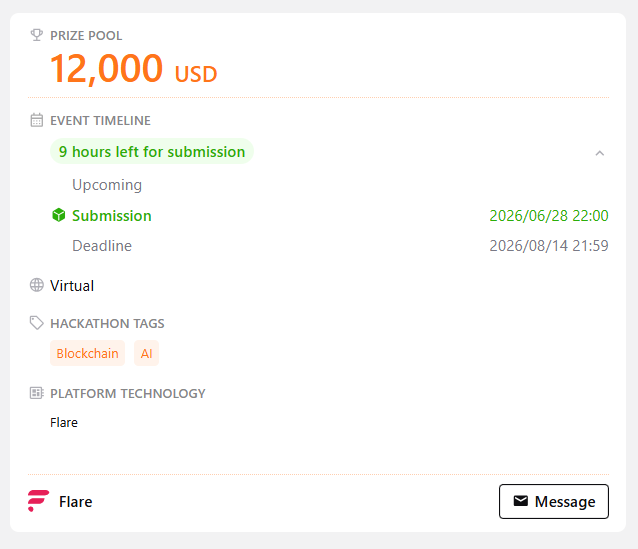This screenshot has height=549, width=638.
Task: Open the Flare organizer name link
Action: 76,501
